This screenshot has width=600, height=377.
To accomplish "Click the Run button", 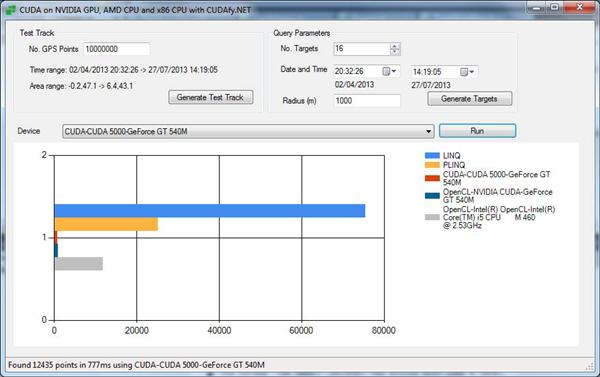I will click(477, 131).
